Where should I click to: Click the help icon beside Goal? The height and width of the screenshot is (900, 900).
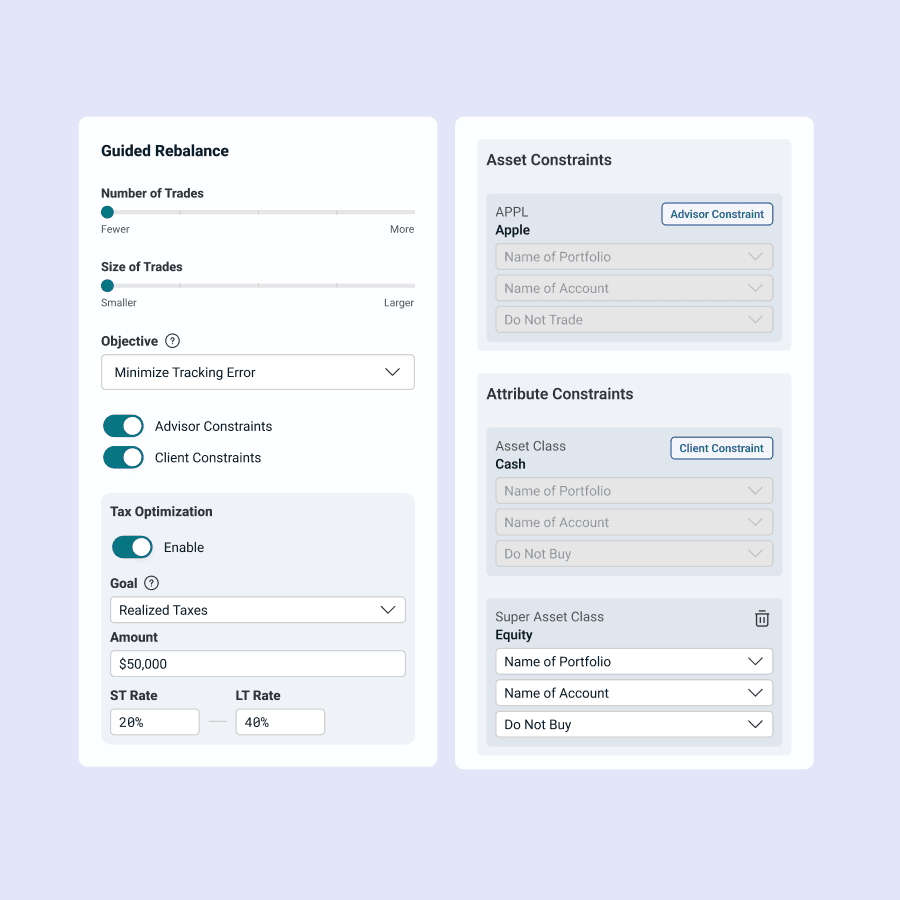[x=151, y=583]
